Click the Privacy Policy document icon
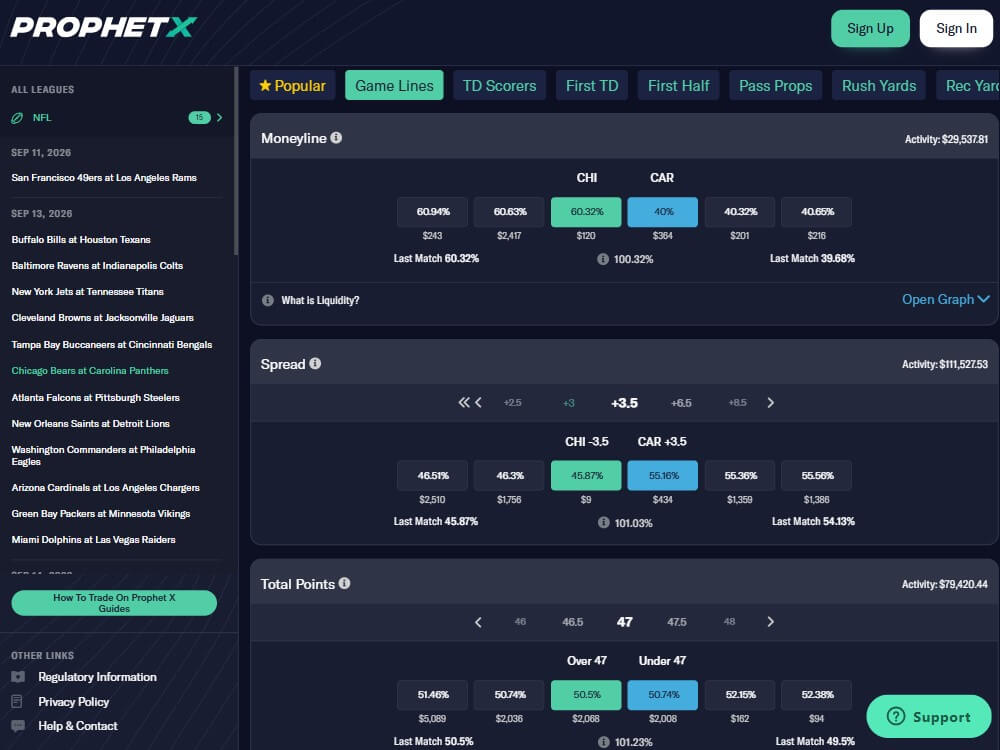Image resolution: width=1000 pixels, height=750 pixels. 17,702
